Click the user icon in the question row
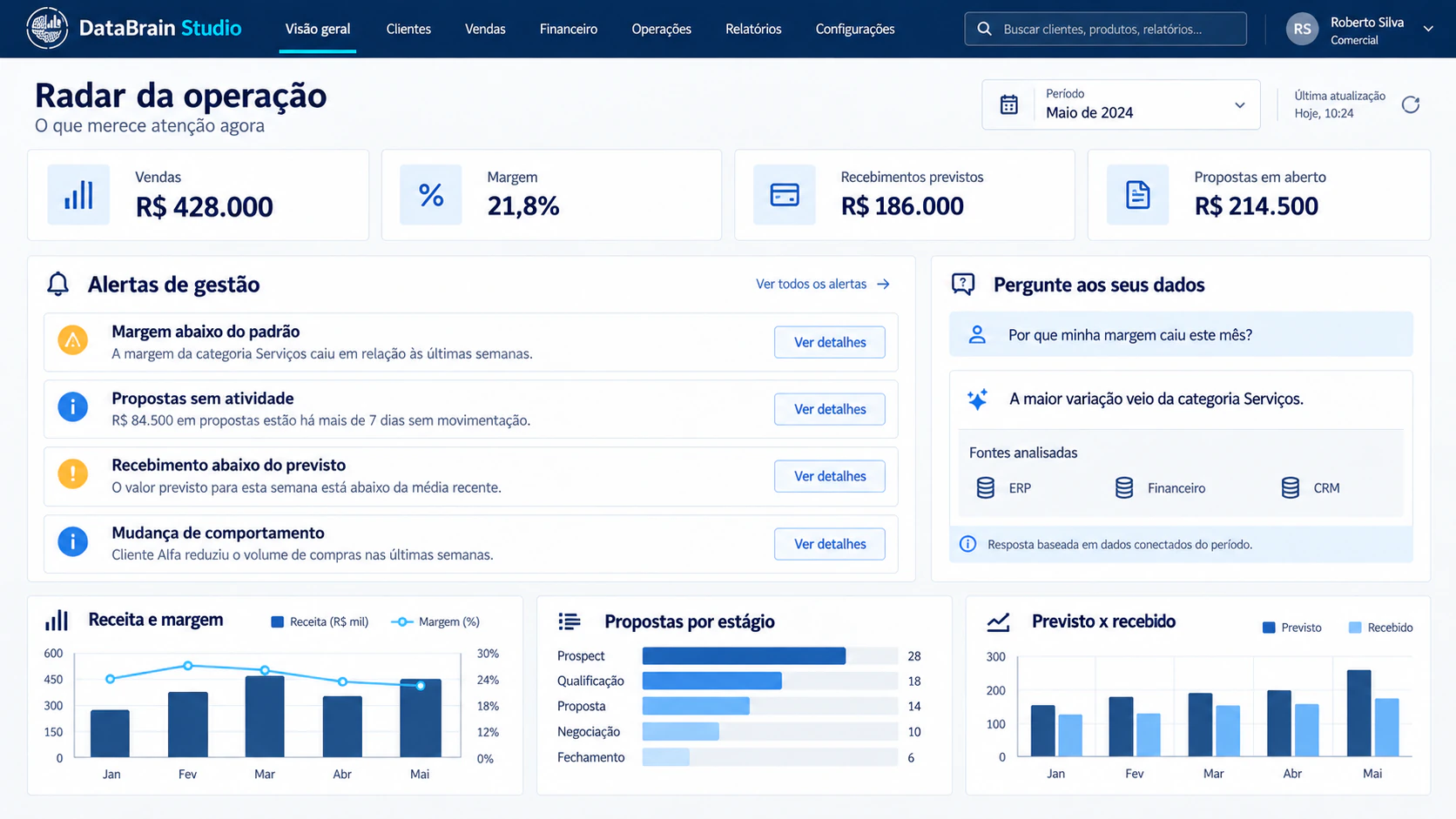The width and height of the screenshot is (1456, 819). tap(977, 334)
